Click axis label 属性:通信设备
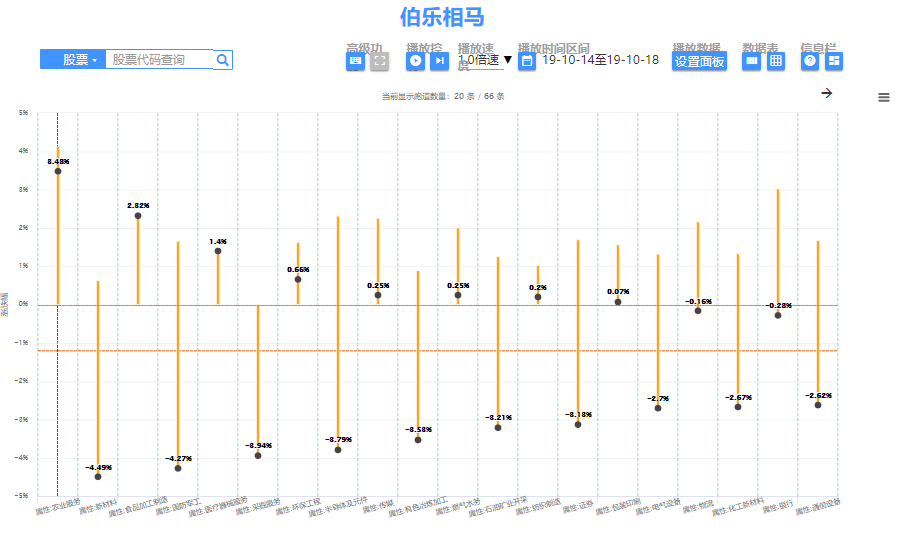The height and width of the screenshot is (533, 902). pos(818,507)
